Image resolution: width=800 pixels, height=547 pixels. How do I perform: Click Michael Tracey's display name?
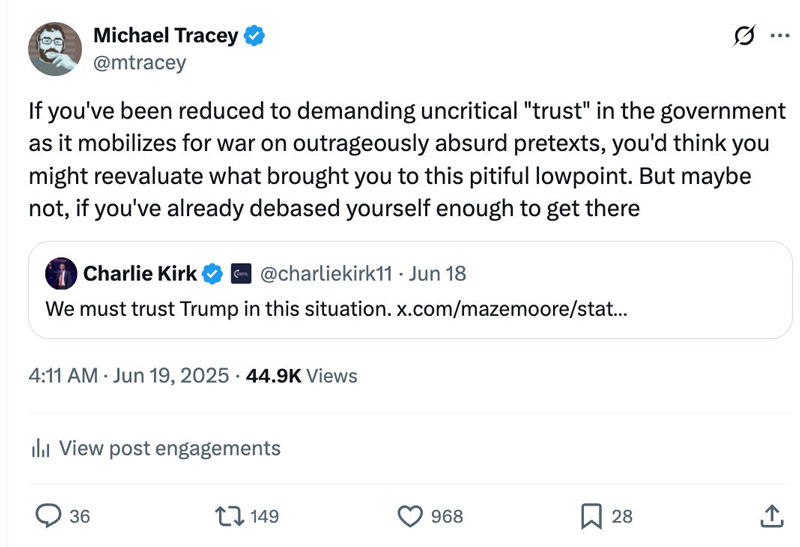click(x=165, y=36)
